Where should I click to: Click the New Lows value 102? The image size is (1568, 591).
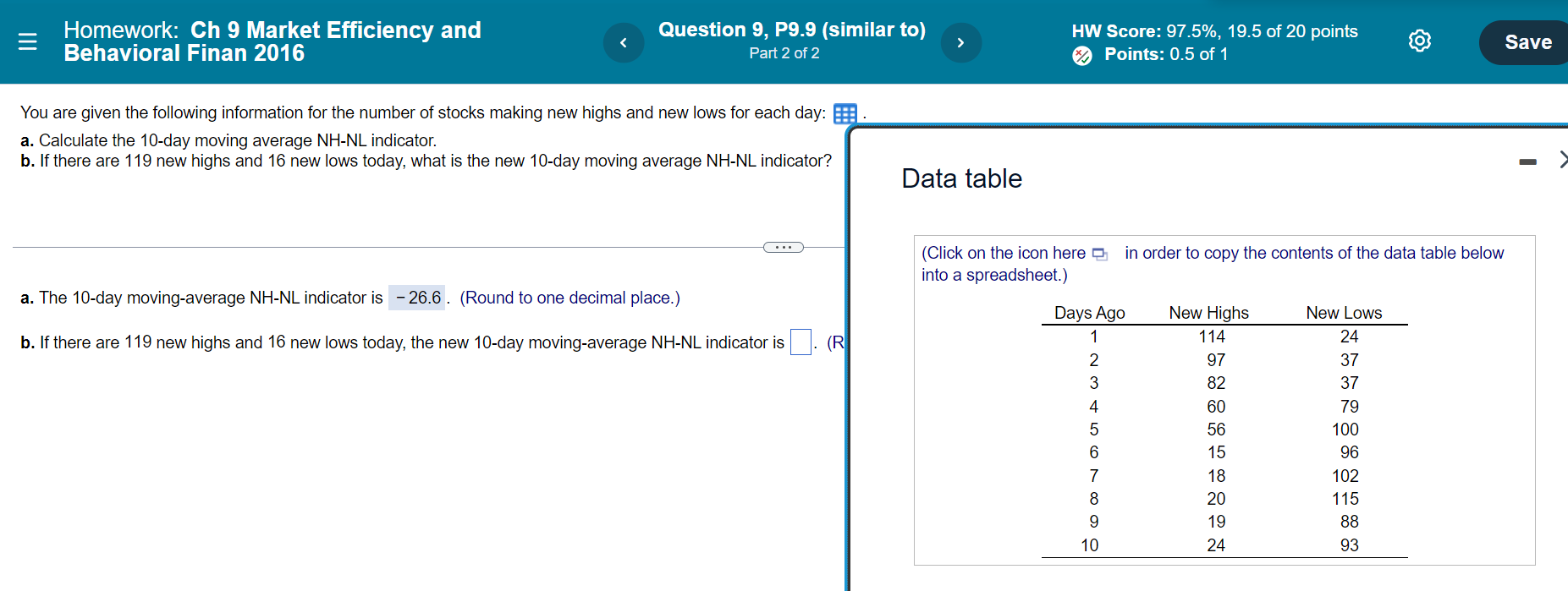click(1345, 476)
